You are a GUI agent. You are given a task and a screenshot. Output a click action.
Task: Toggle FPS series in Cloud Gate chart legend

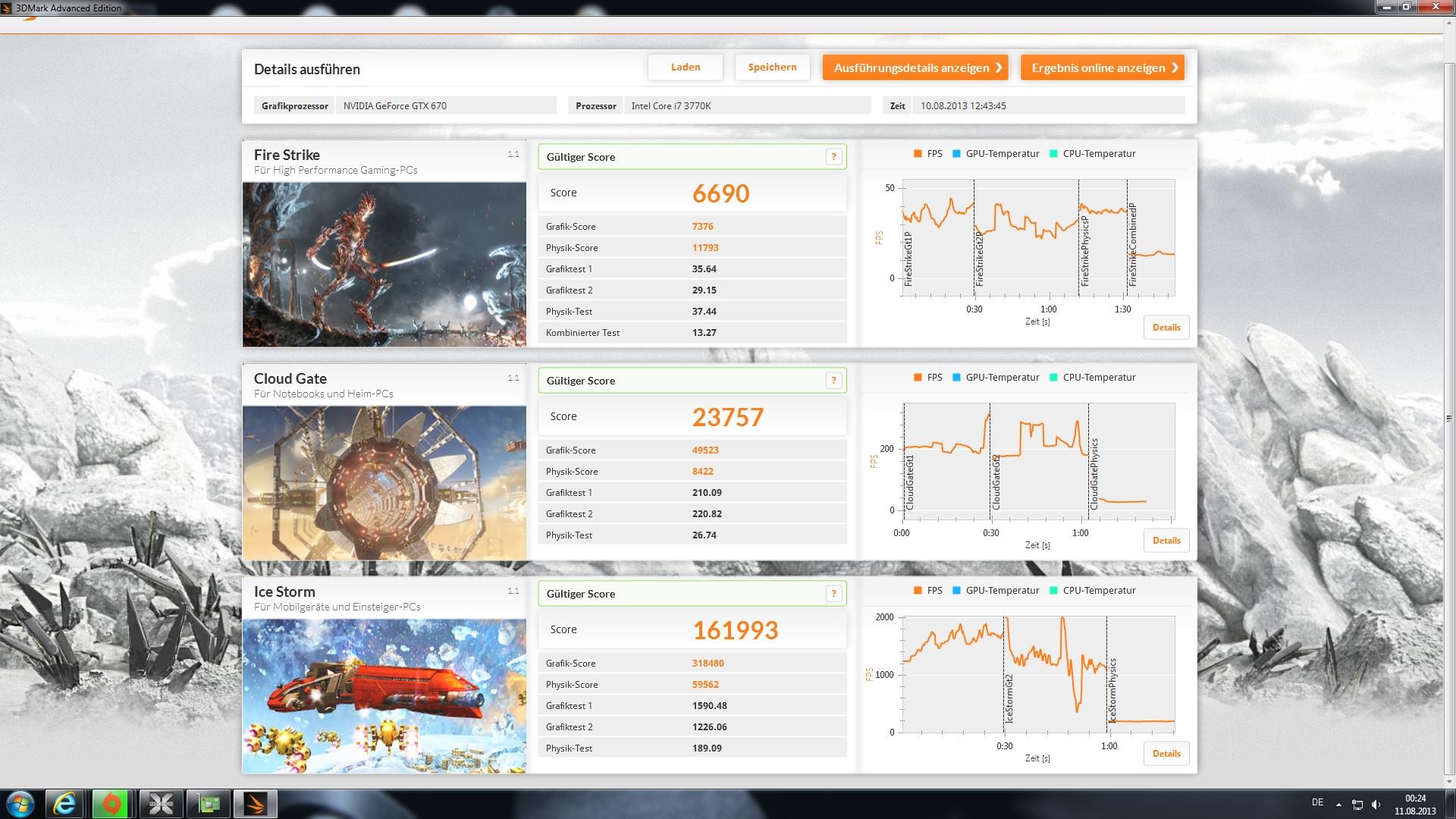click(x=927, y=377)
